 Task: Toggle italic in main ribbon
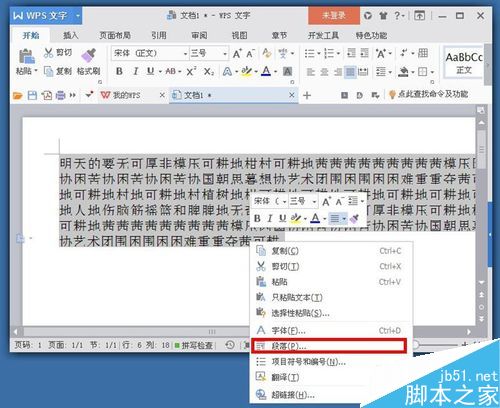tap(135, 71)
